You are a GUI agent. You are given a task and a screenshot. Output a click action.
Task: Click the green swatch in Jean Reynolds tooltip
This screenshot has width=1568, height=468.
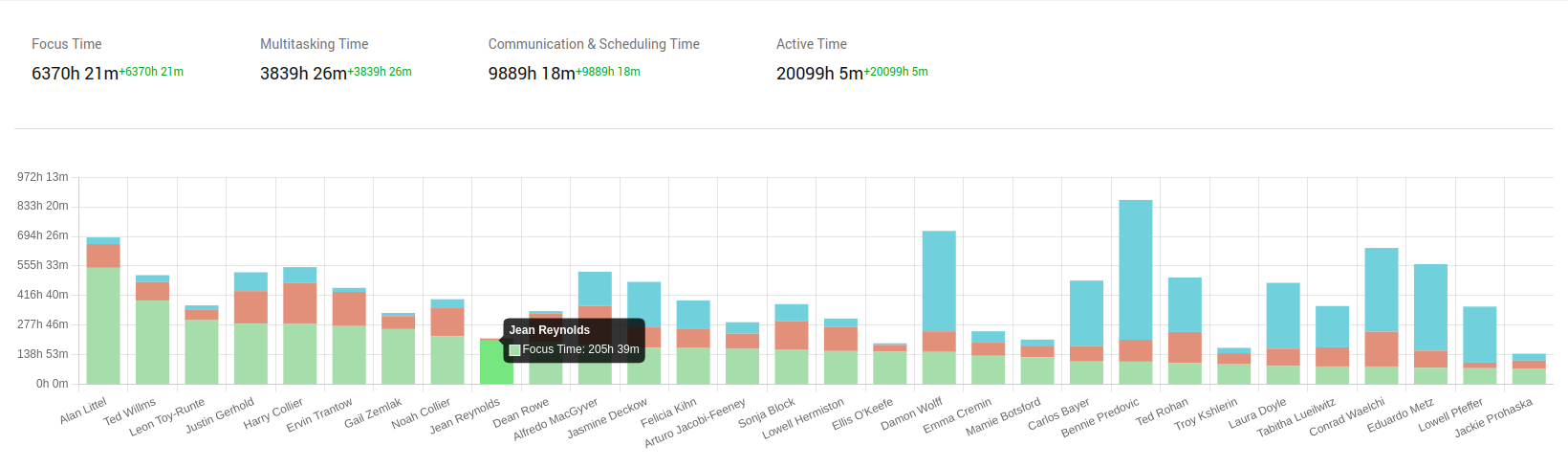point(514,350)
